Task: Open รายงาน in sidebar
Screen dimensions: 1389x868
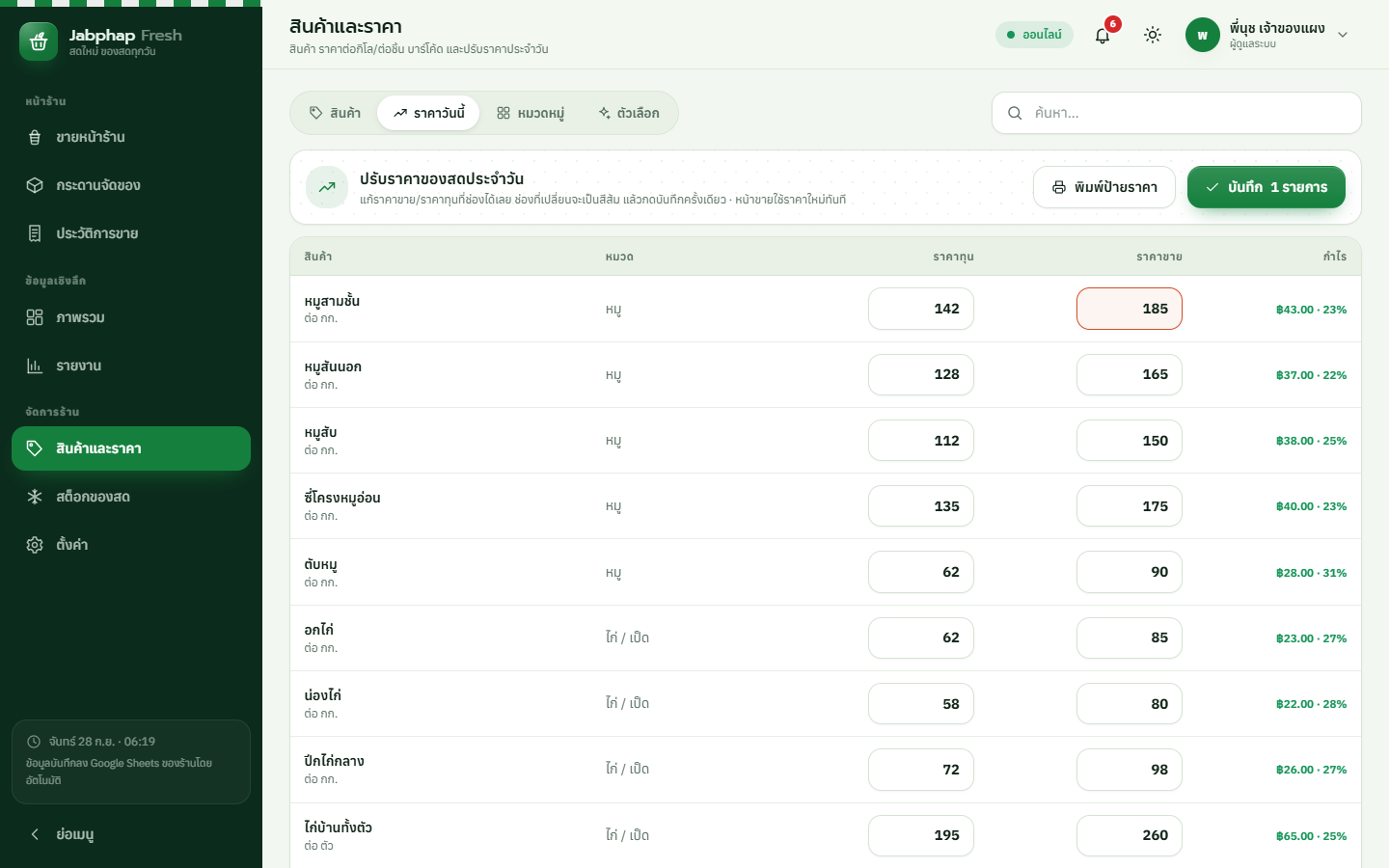Action: [131, 366]
